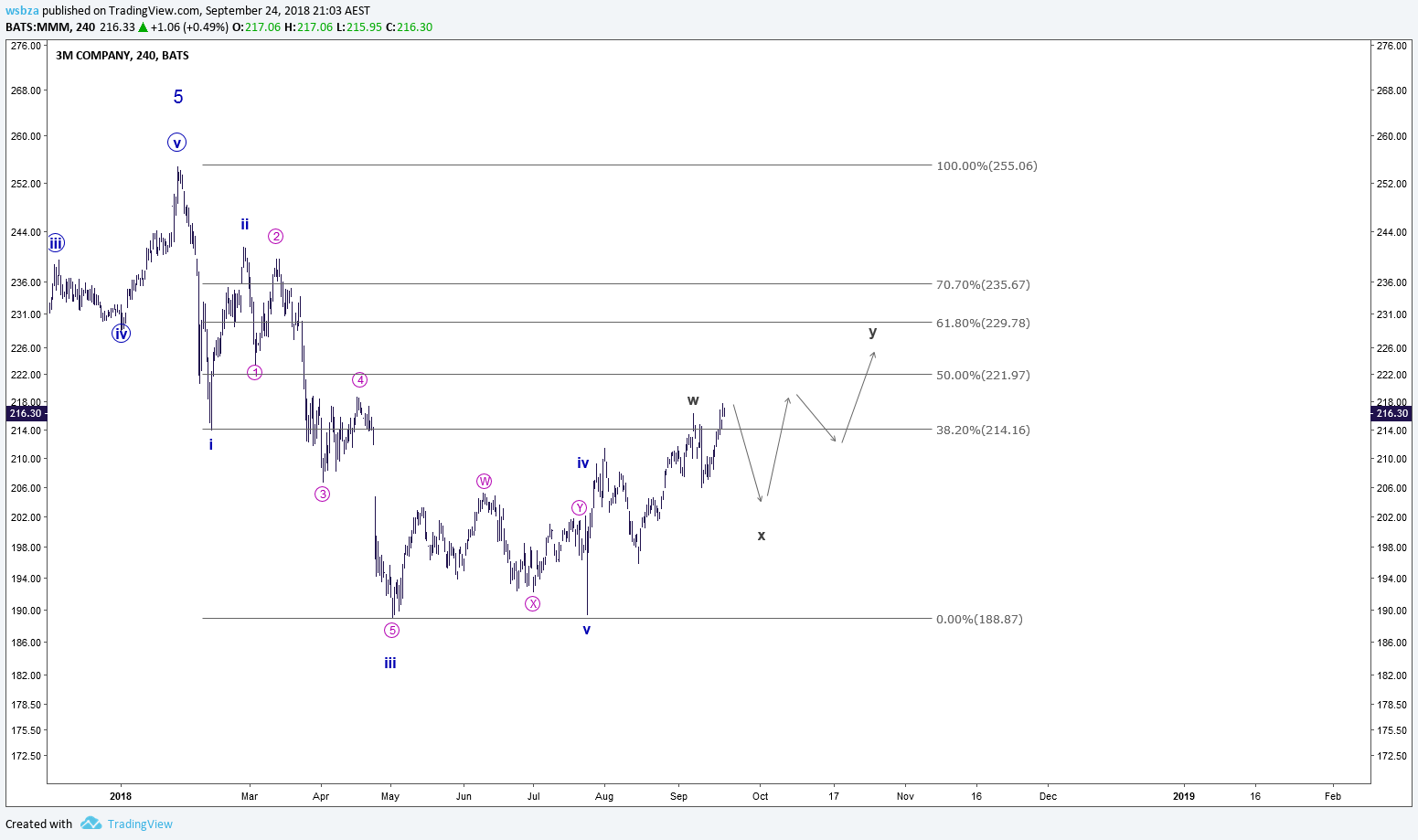Click the 2019 label on time axis
Viewport: 1418px width, 840px height.
coord(1184,796)
